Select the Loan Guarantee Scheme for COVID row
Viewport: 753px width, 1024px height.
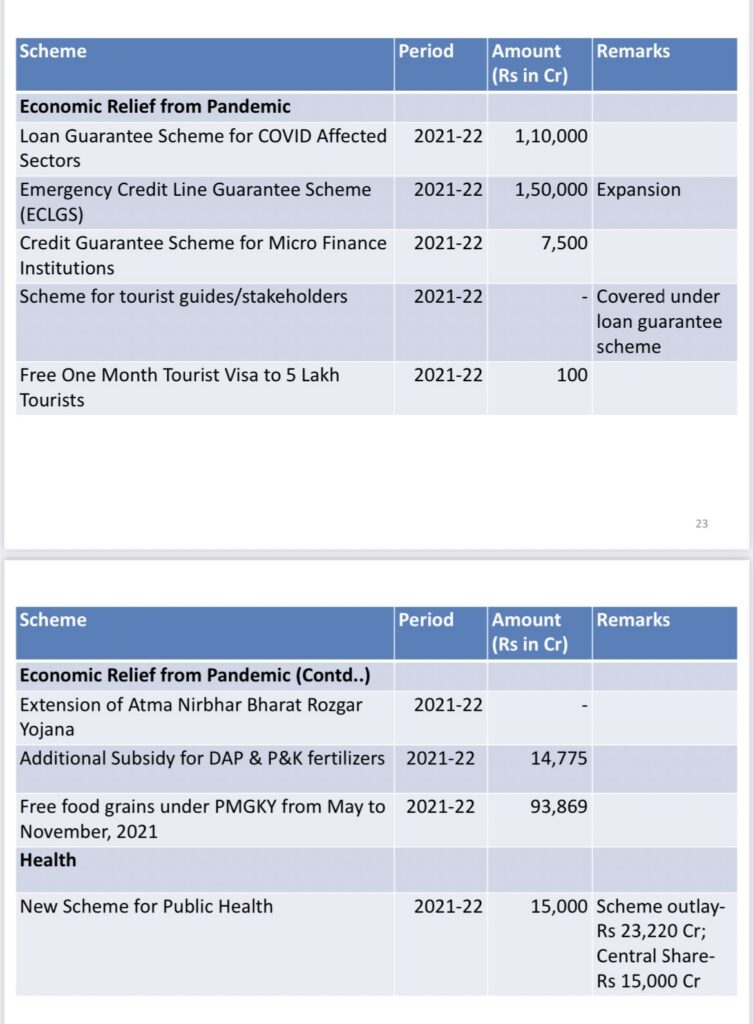(376, 148)
